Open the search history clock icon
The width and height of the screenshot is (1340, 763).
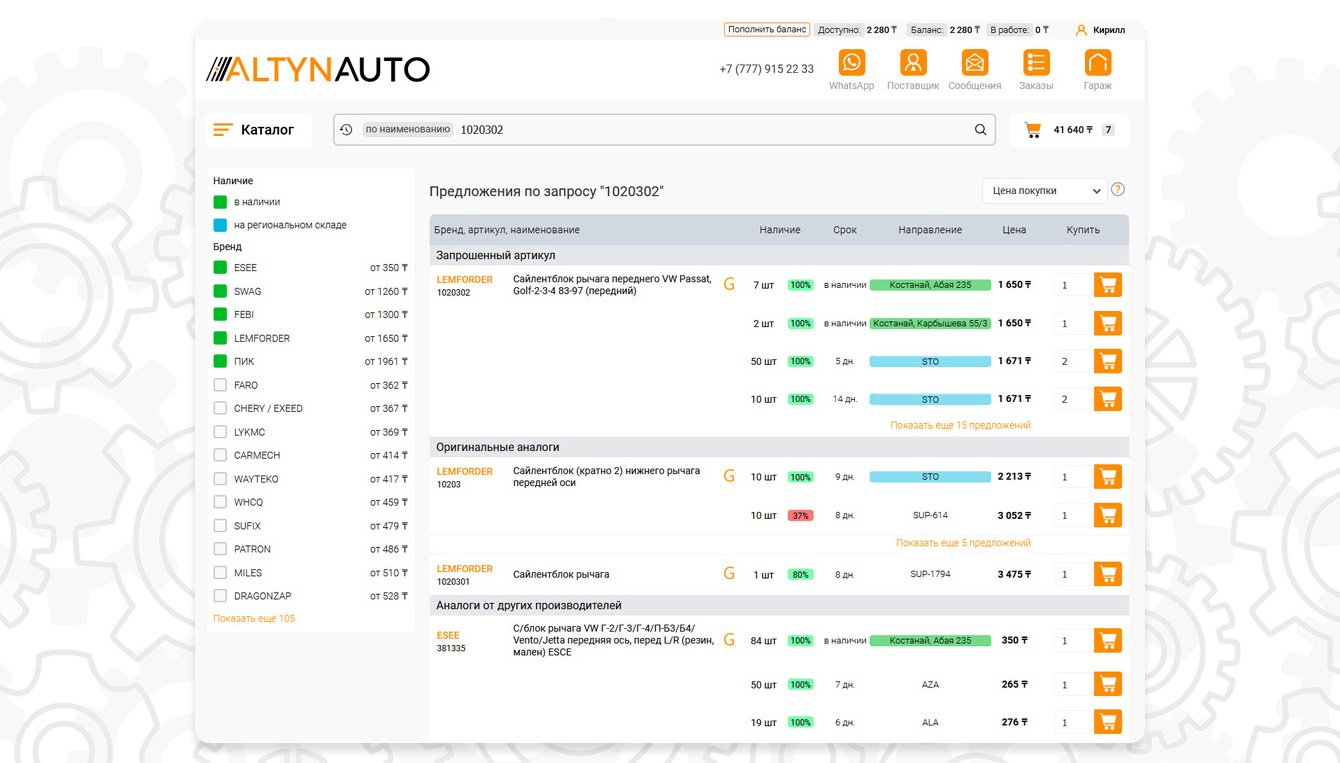[x=346, y=130]
